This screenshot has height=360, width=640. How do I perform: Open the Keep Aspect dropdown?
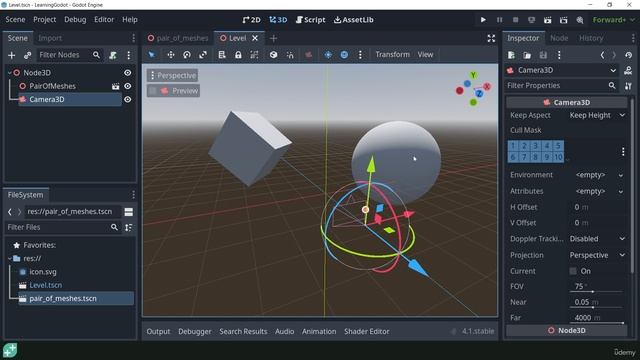pyautogui.click(x=597, y=116)
